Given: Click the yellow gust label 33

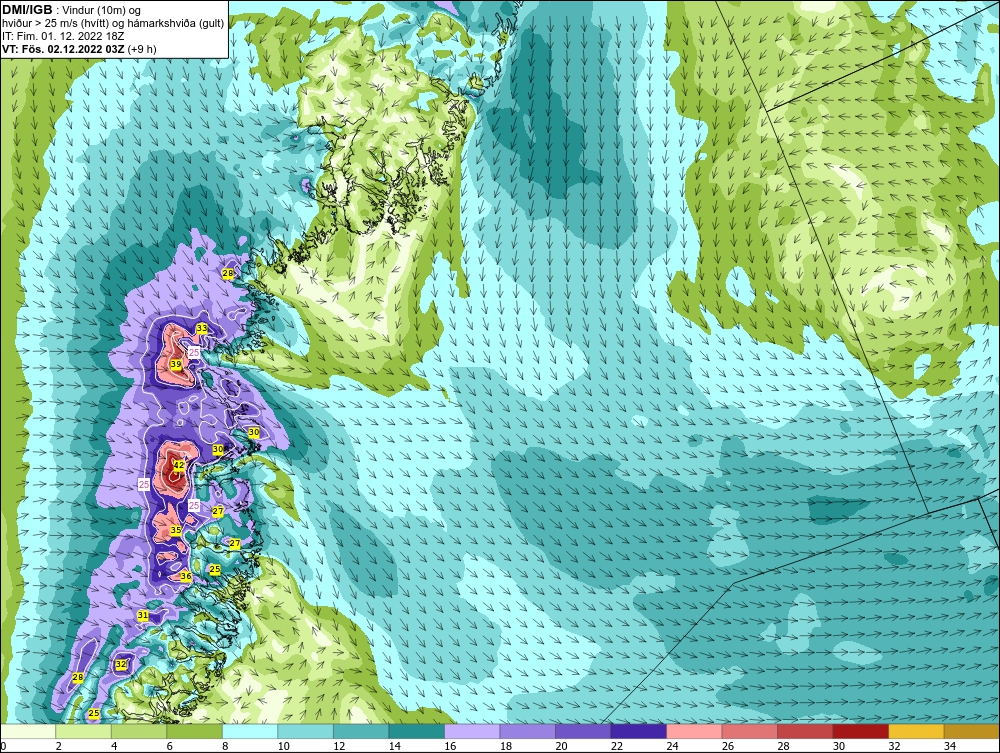Looking at the screenshot, I should pos(202,328).
